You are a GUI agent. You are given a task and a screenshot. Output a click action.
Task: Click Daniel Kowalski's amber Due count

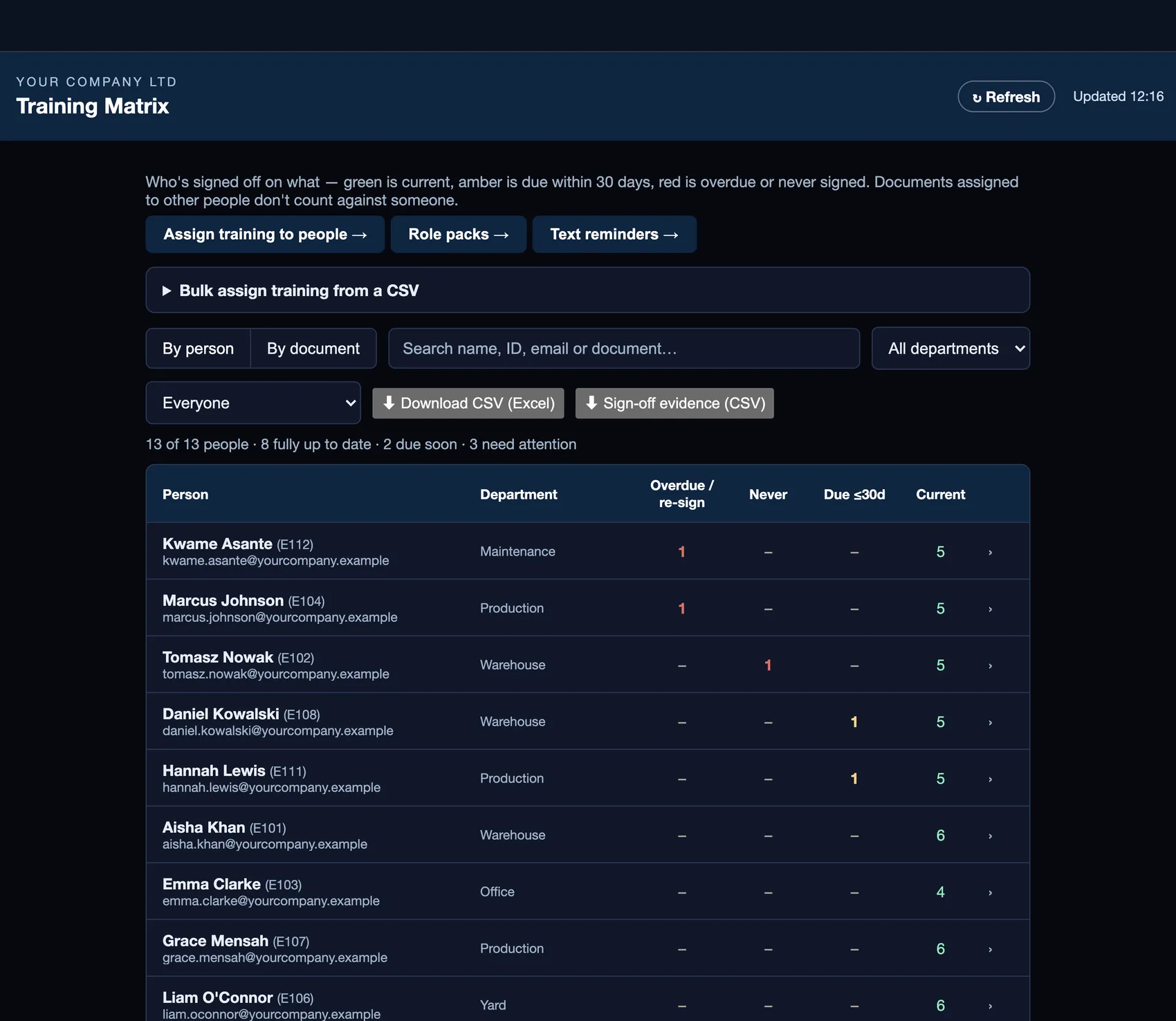[854, 722]
